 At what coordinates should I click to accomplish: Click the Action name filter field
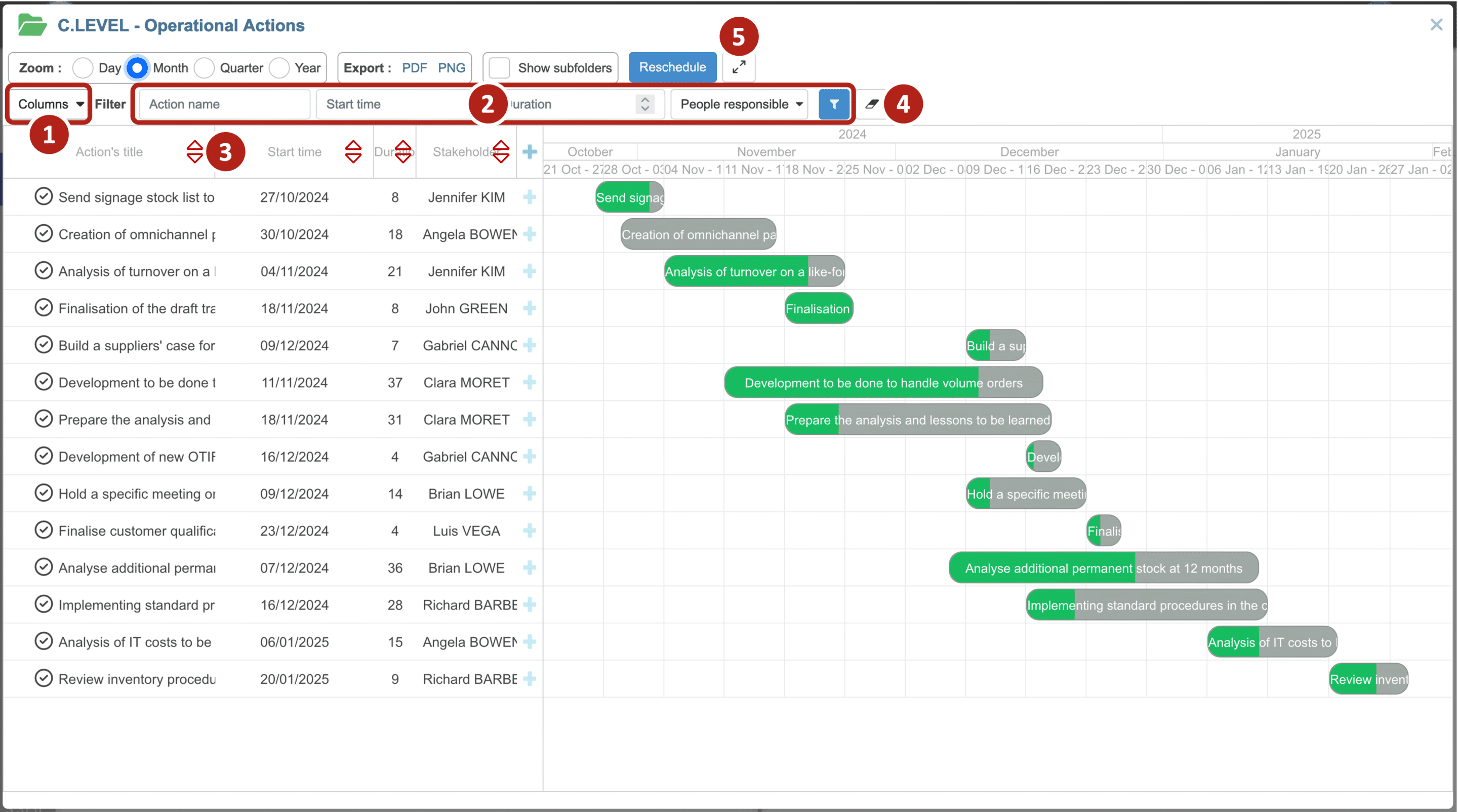tap(225, 104)
